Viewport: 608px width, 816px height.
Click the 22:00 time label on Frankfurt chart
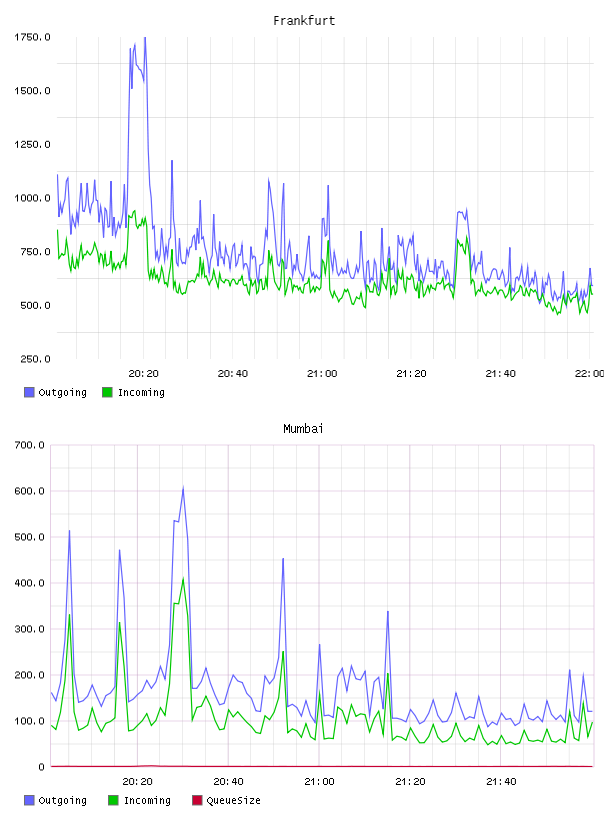tap(589, 373)
